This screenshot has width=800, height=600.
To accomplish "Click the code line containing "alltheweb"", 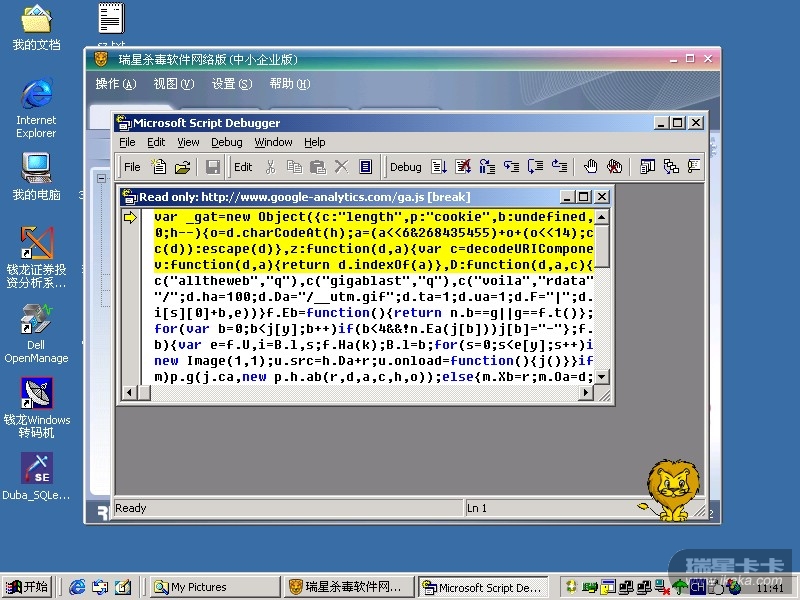I will [x=373, y=281].
